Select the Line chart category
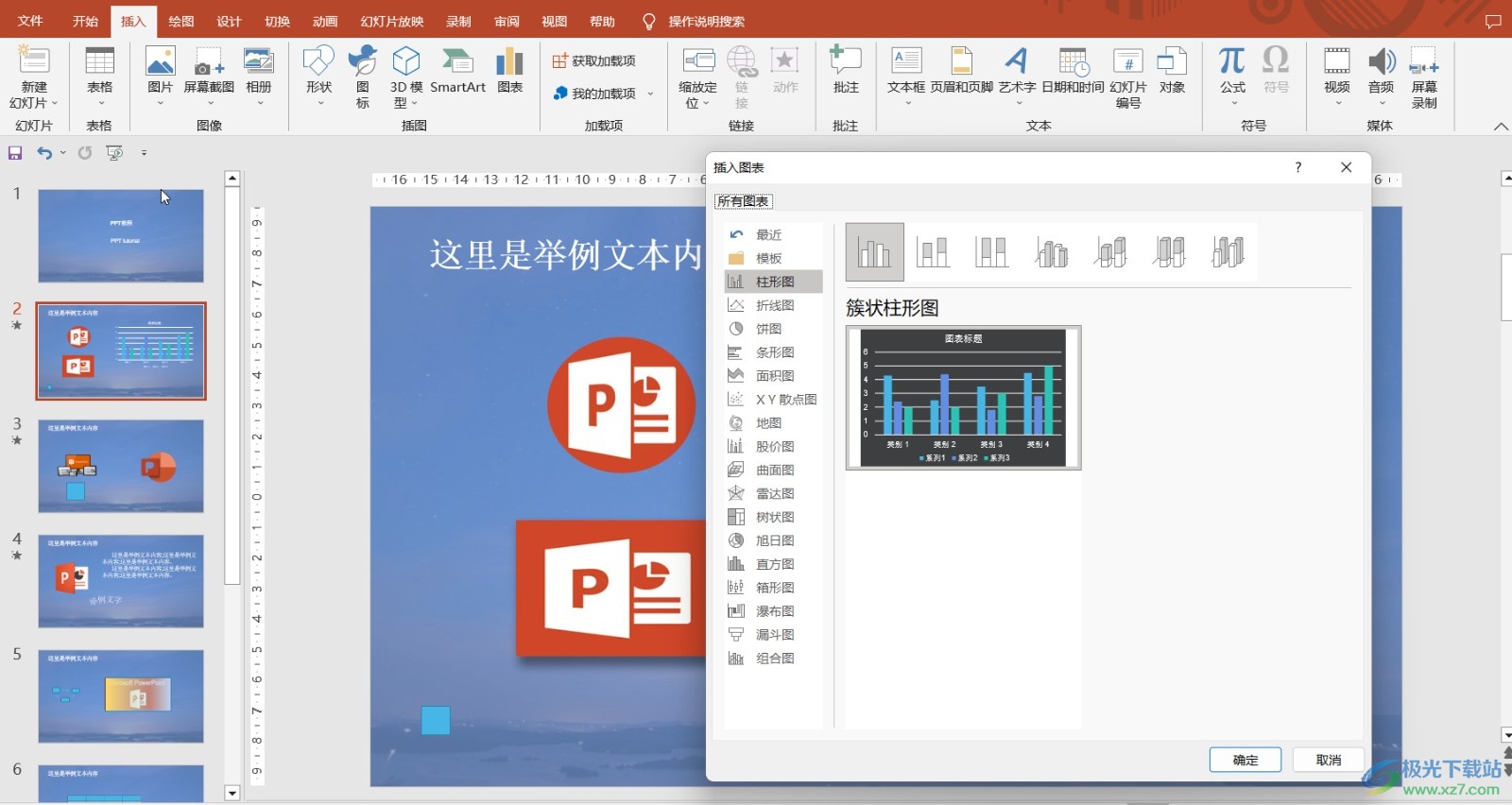Screen dimensions: 1512x805 773,305
